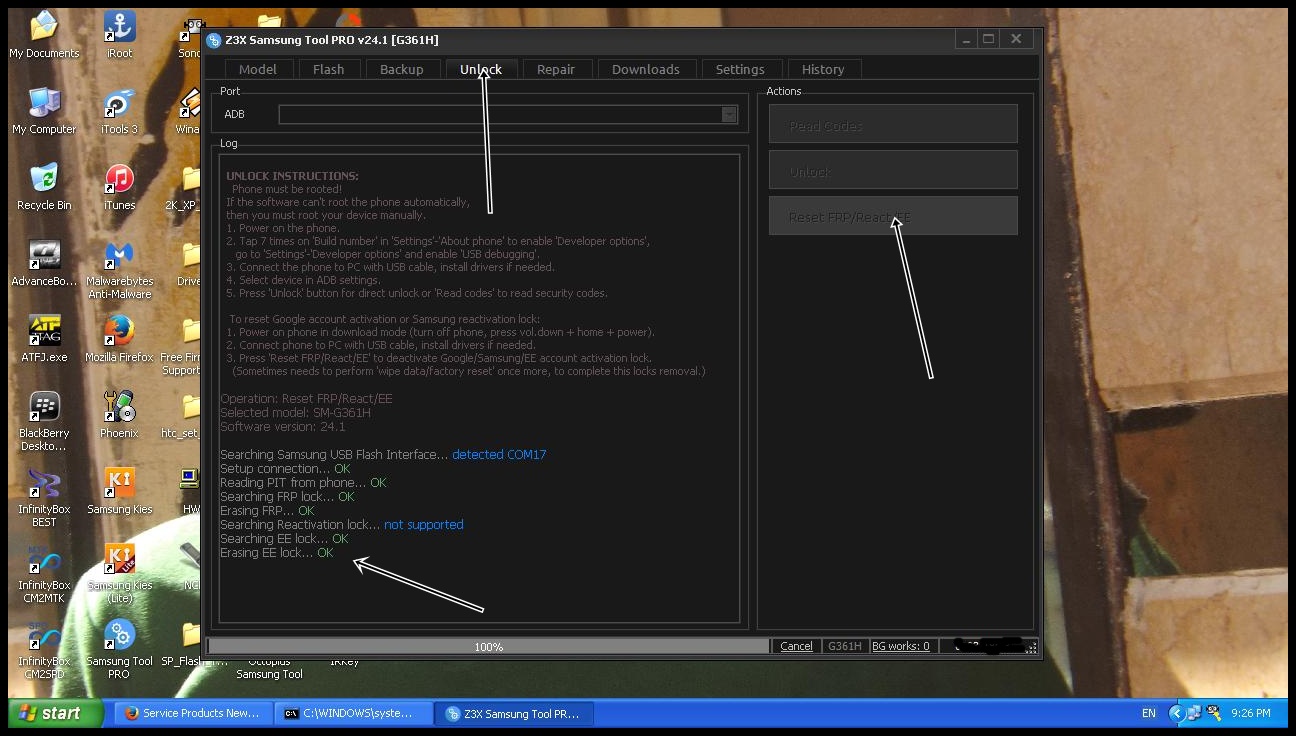
Task: Expand the ADB port dropdown arrow
Action: pyautogui.click(x=729, y=115)
